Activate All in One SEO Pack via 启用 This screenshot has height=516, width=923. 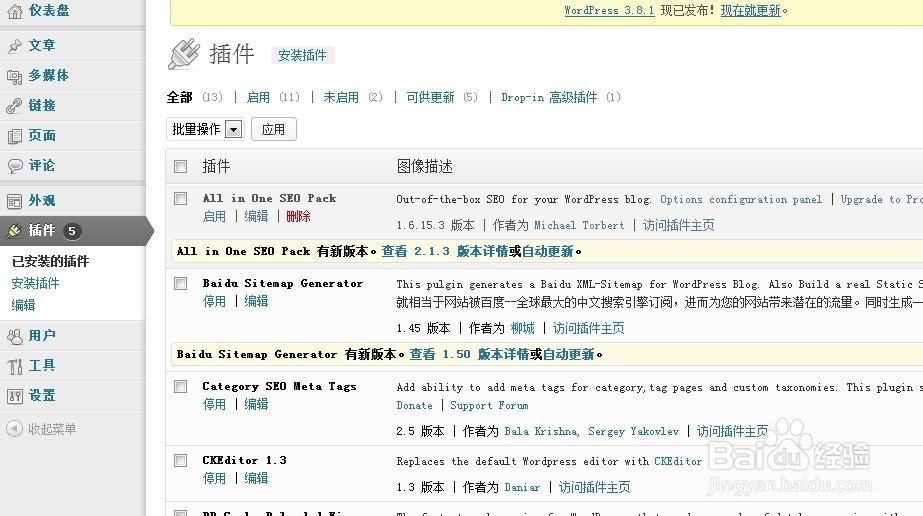[x=214, y=217]
